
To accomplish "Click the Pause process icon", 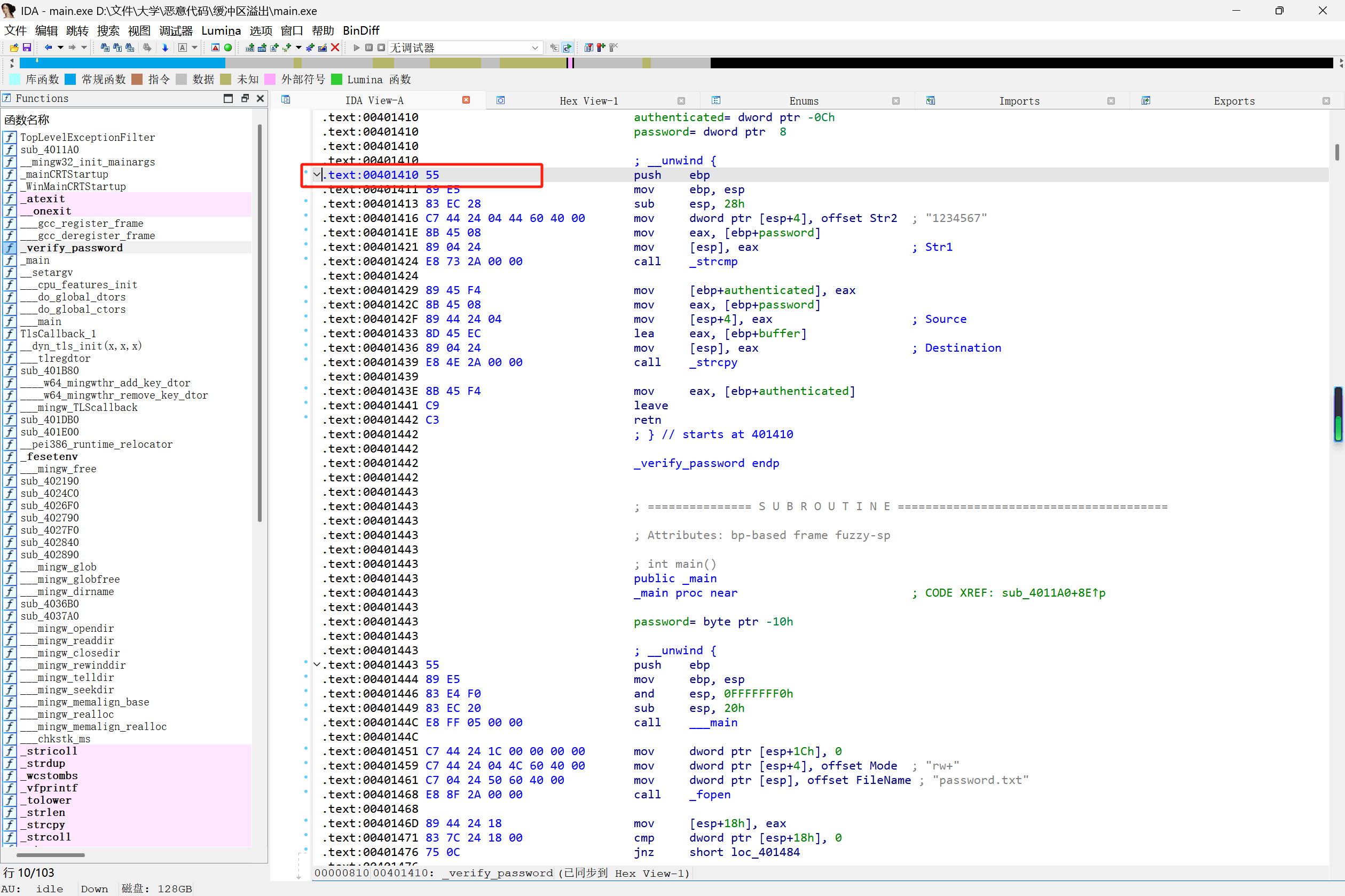I will pyautogui.click(x=369, y=47).
